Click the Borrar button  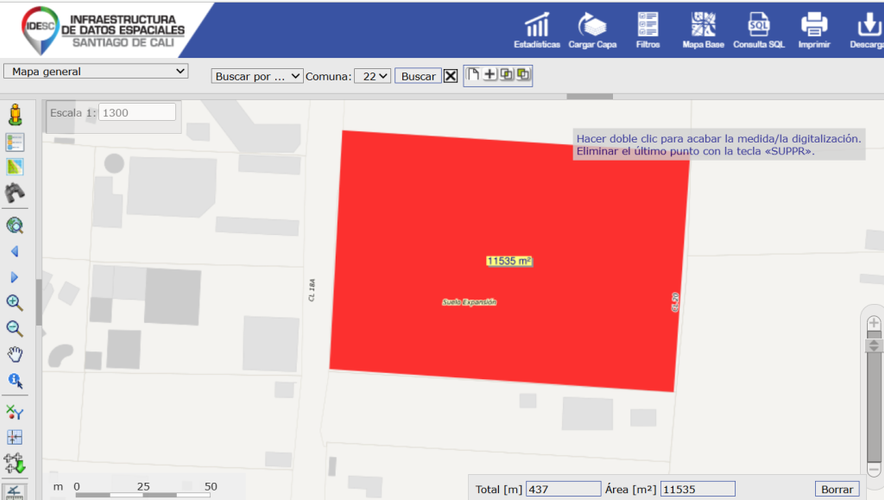(x=837, y=489)
